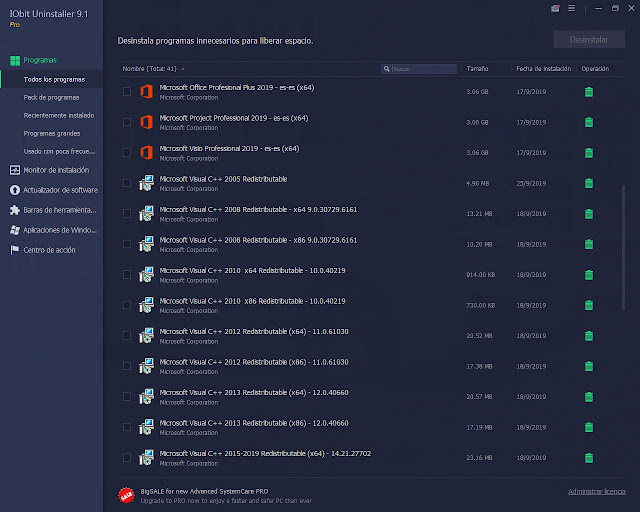Click the trash icon for Visual C++ 2008 x64 9.0.30729.6161
Image resolution: width=640 pixels, height=512 pixels.
(589, 214)
